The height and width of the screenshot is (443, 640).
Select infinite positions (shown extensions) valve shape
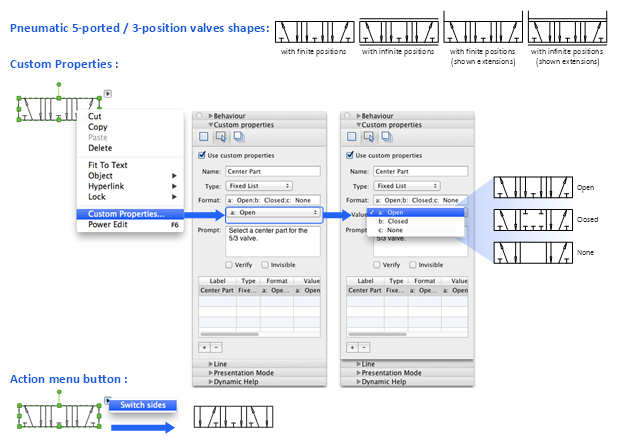coord(567,27)
